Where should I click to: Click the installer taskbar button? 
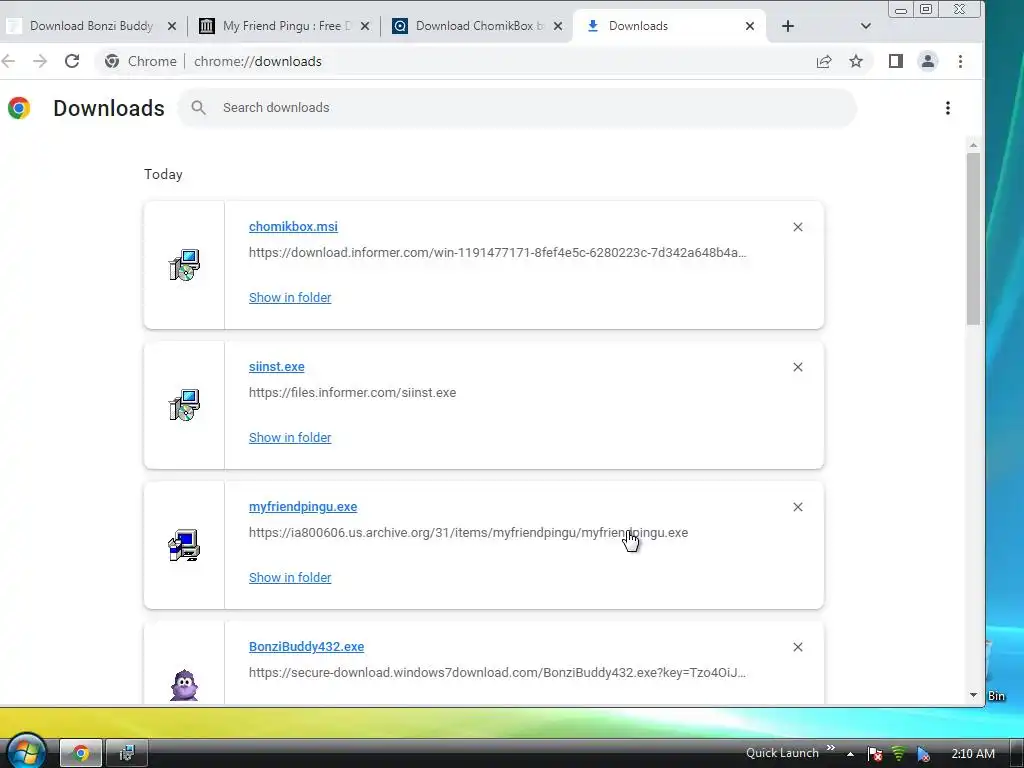(127, 754)
